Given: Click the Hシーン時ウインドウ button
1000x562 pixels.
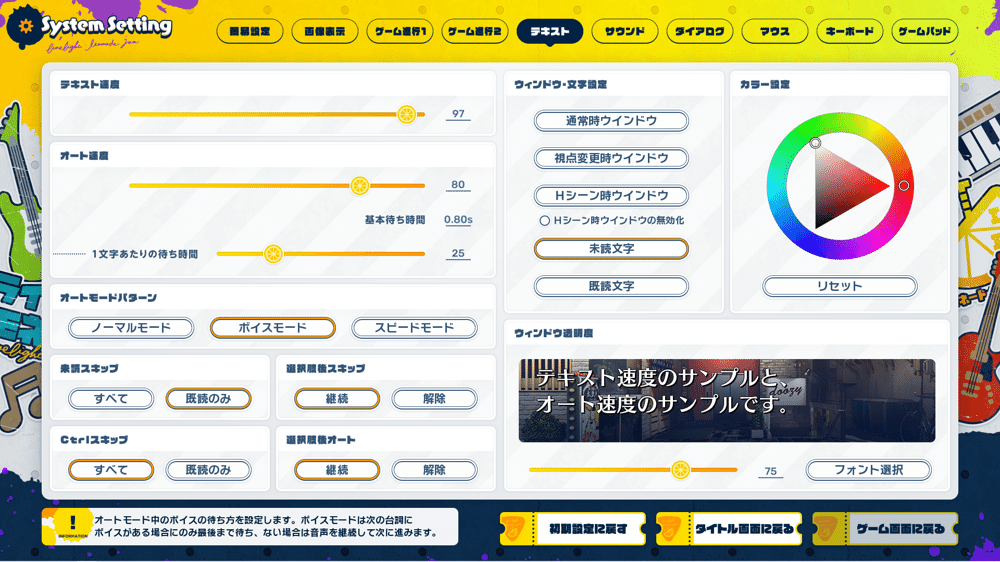Looking at the screenshot, I should coord(611,196).
